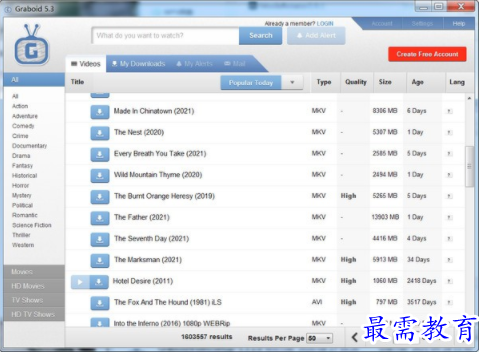Click language flag icon for The Marksman
Screen dimensions: 485x360
click(449, 260)
